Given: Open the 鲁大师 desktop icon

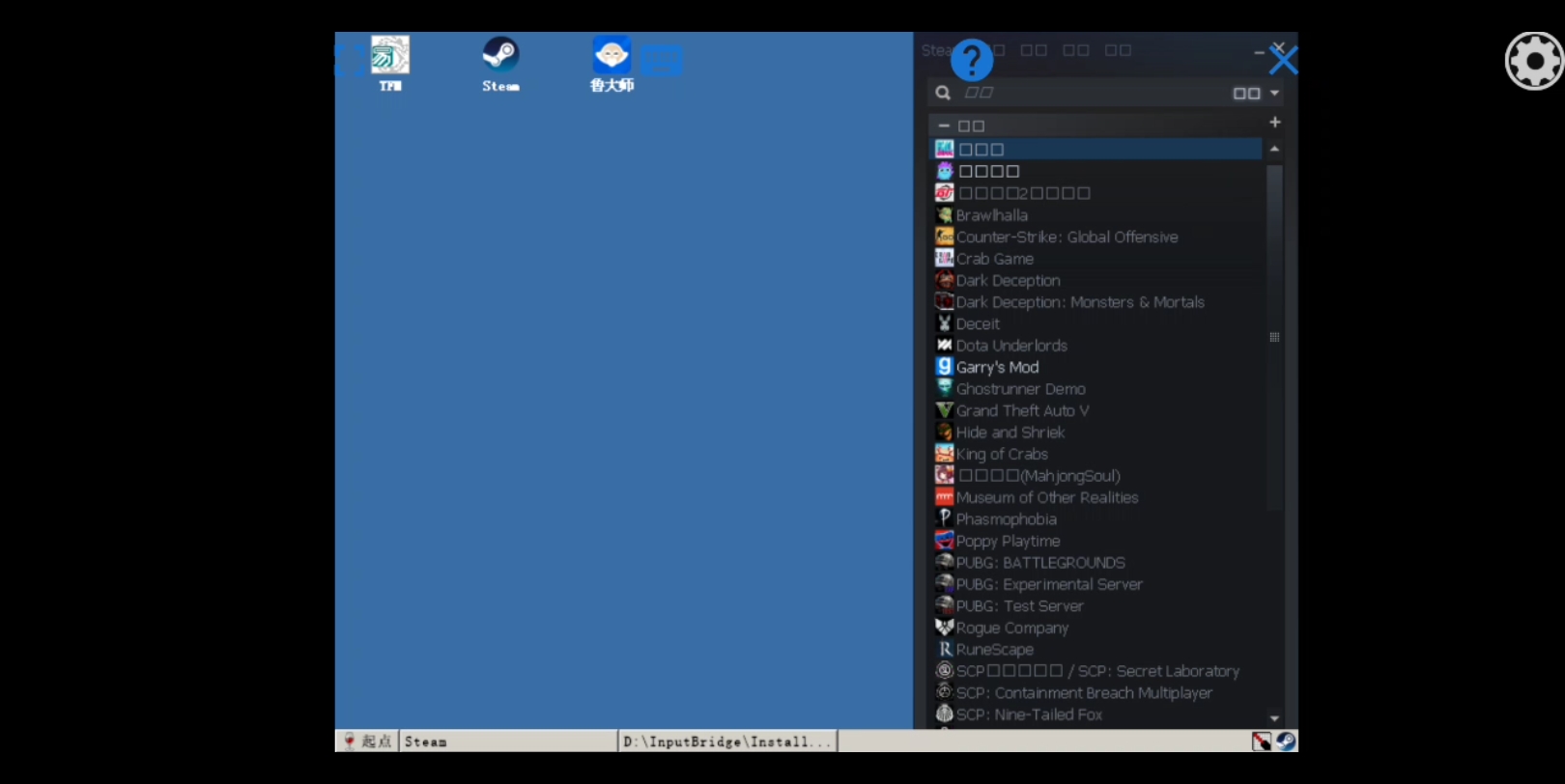Looking at the screenshot, I should click(x=612, y=64).
